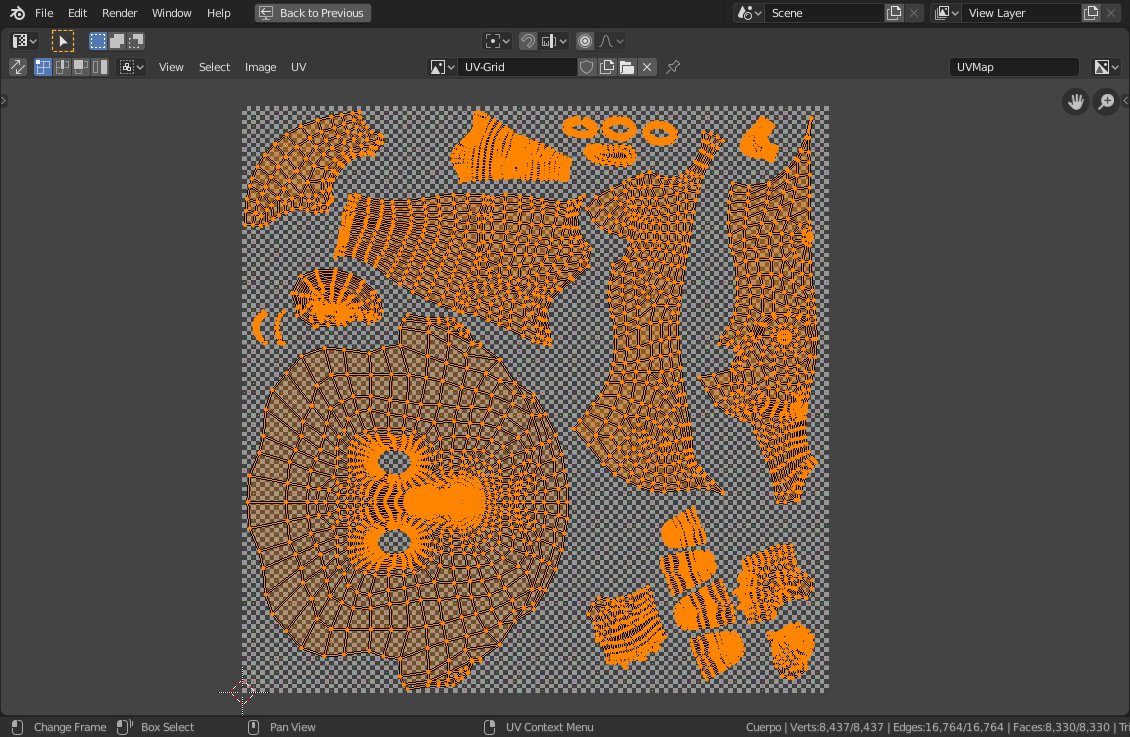Screen dimensions: 1130x737
Task: Click the UVMap name field
Action: click(x=1013, y=67)
